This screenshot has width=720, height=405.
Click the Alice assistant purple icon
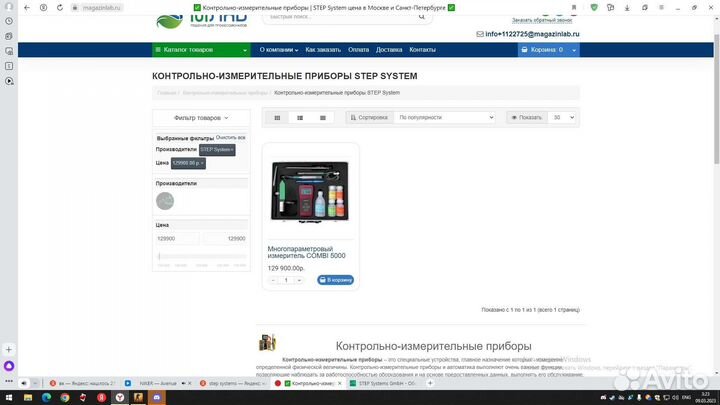(10, 366)
